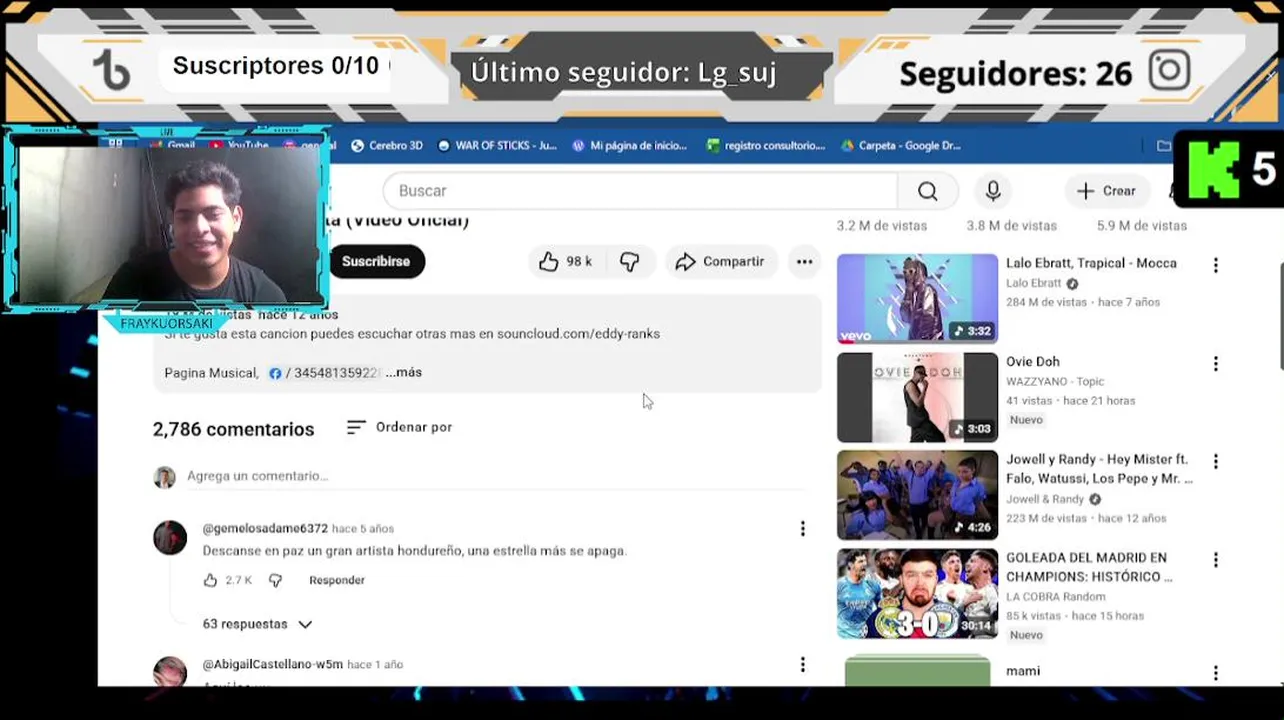Open options menu for gemelosadame6372 comment
The width and height of the screenshot is (1284, 720).
pos(802,529)
